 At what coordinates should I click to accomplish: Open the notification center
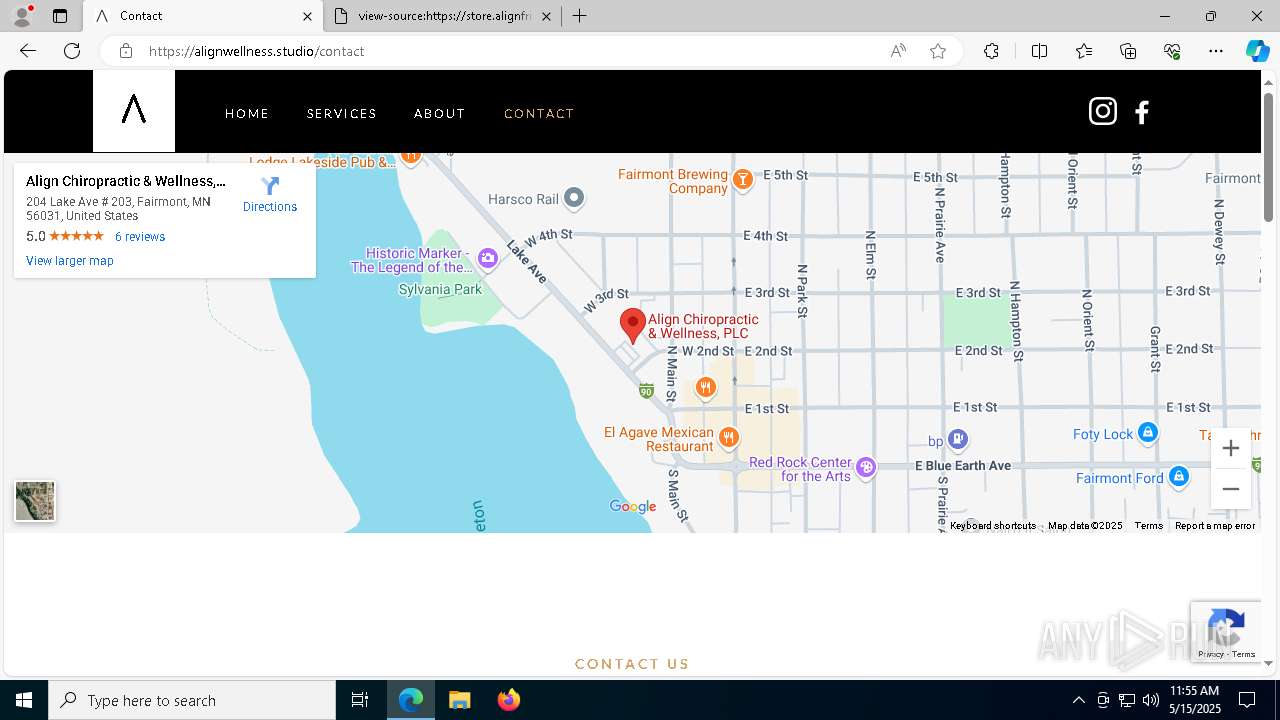[1247, 700]
